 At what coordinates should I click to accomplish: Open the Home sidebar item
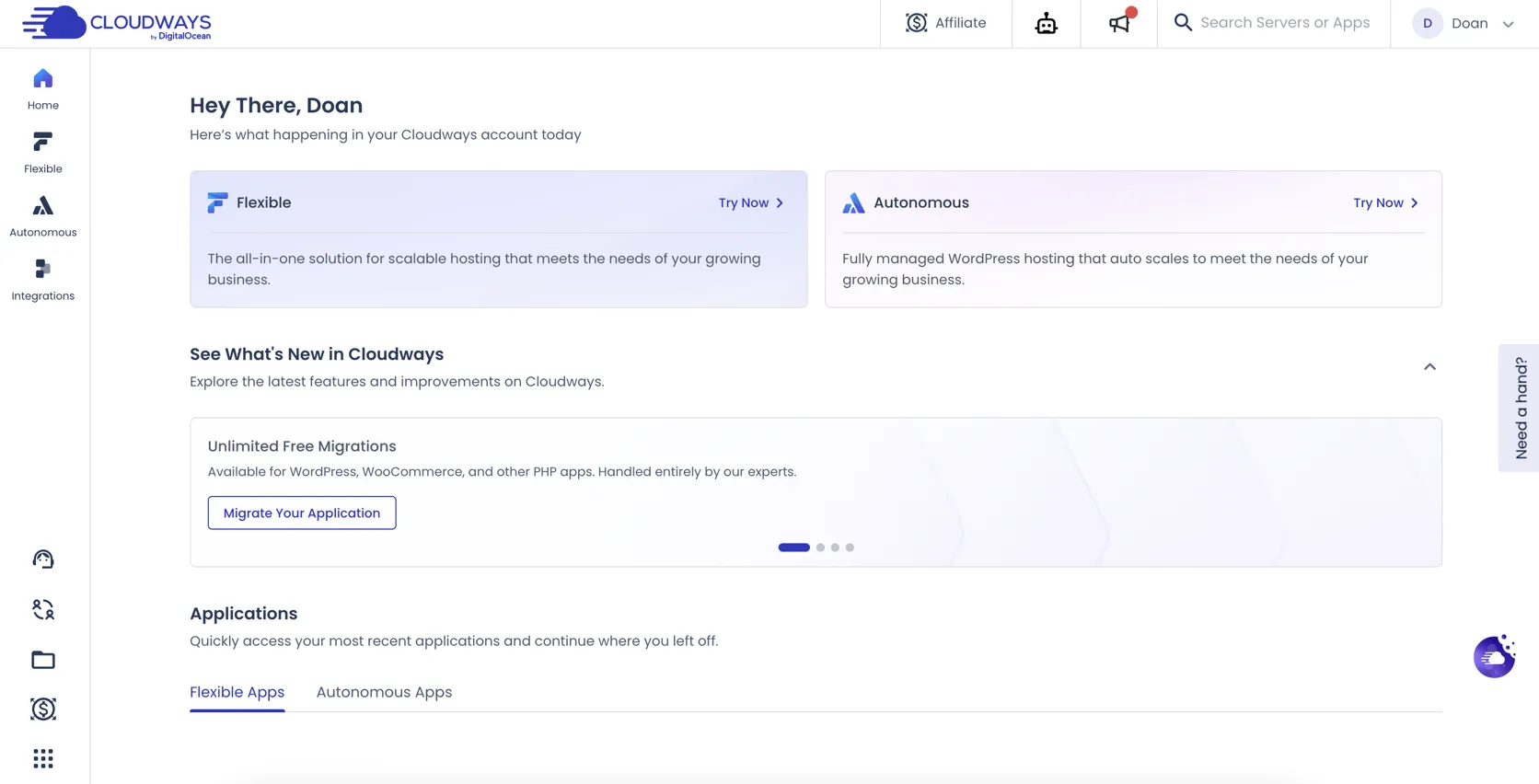click(43, 89)
